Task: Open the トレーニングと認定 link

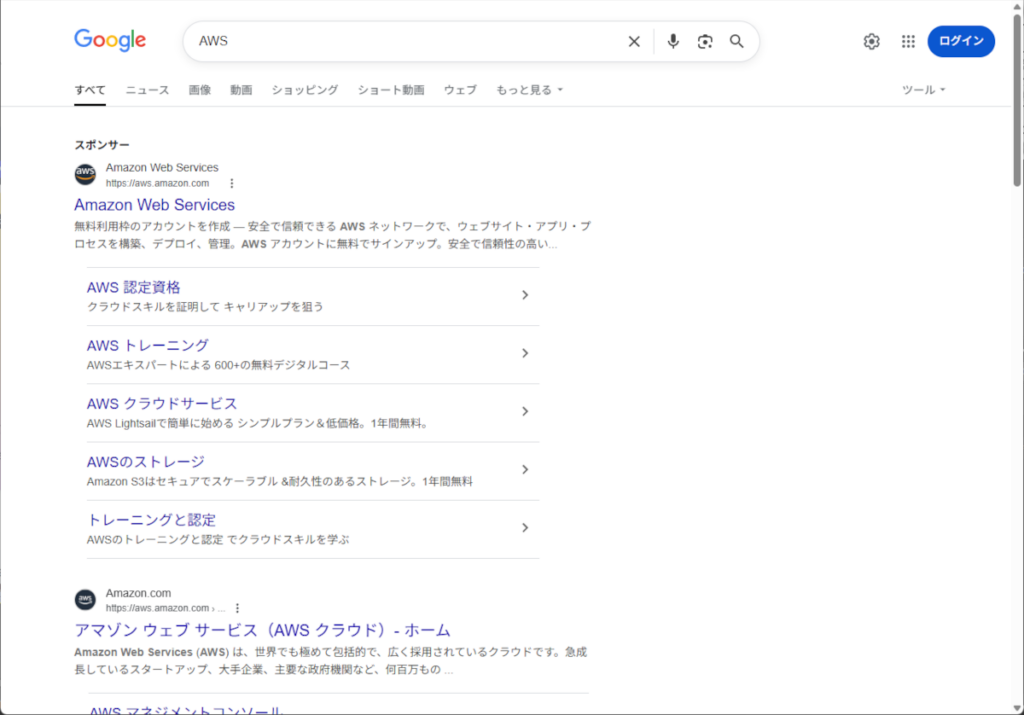Action: (152, 520)
